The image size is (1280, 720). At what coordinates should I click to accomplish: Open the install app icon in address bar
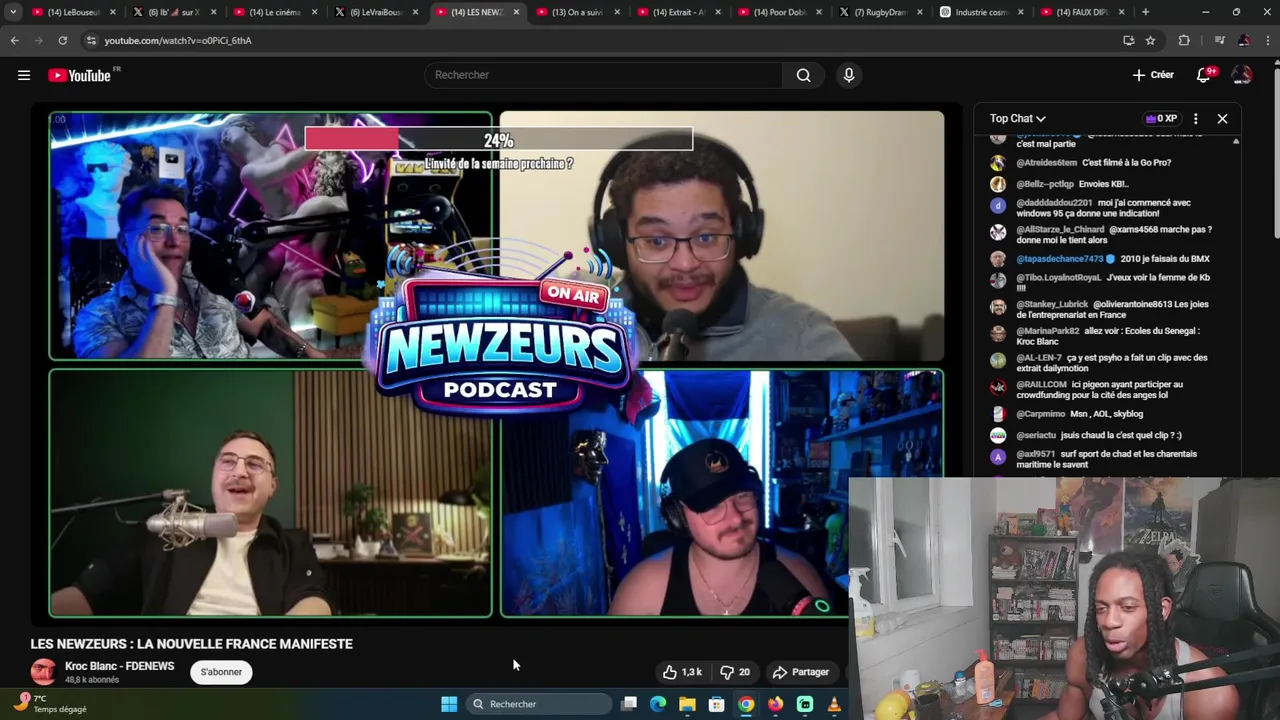pyautogui.click(x=1128, y=40)
